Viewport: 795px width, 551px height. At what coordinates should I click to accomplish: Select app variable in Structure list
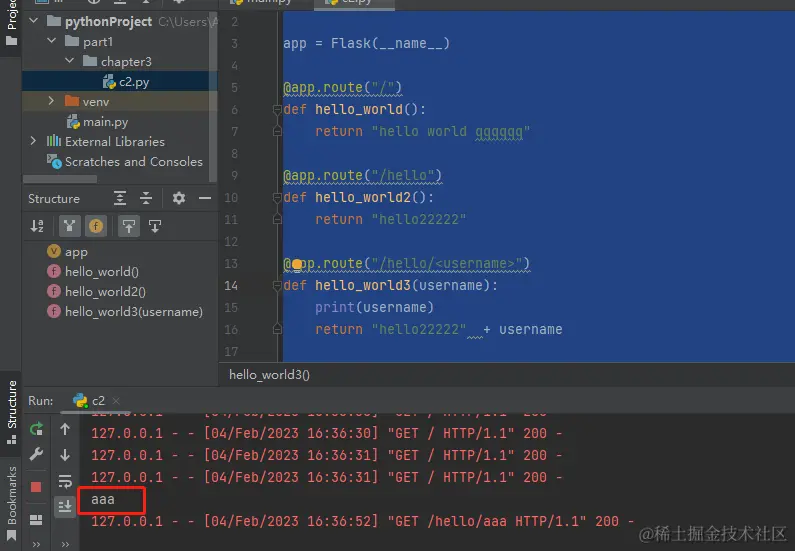(x=67, y=252)
